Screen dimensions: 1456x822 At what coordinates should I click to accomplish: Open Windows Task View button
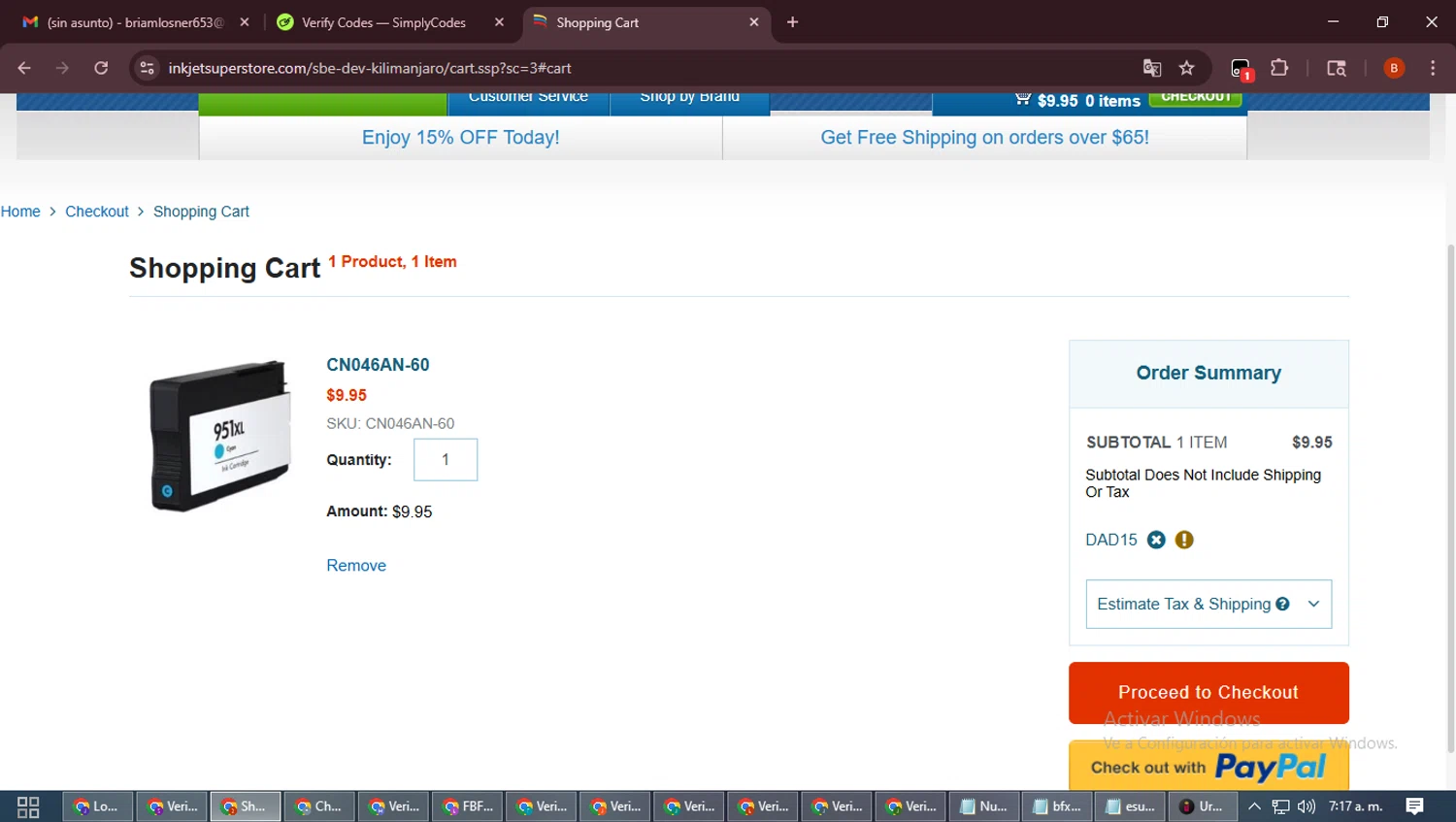click(28, 806)
